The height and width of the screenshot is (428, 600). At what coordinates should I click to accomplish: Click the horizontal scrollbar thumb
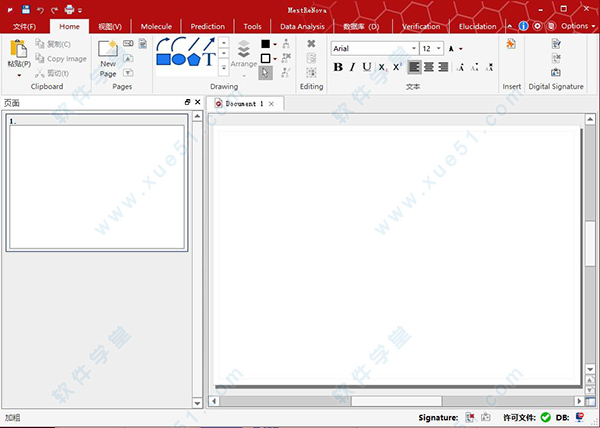pos(396,401)
